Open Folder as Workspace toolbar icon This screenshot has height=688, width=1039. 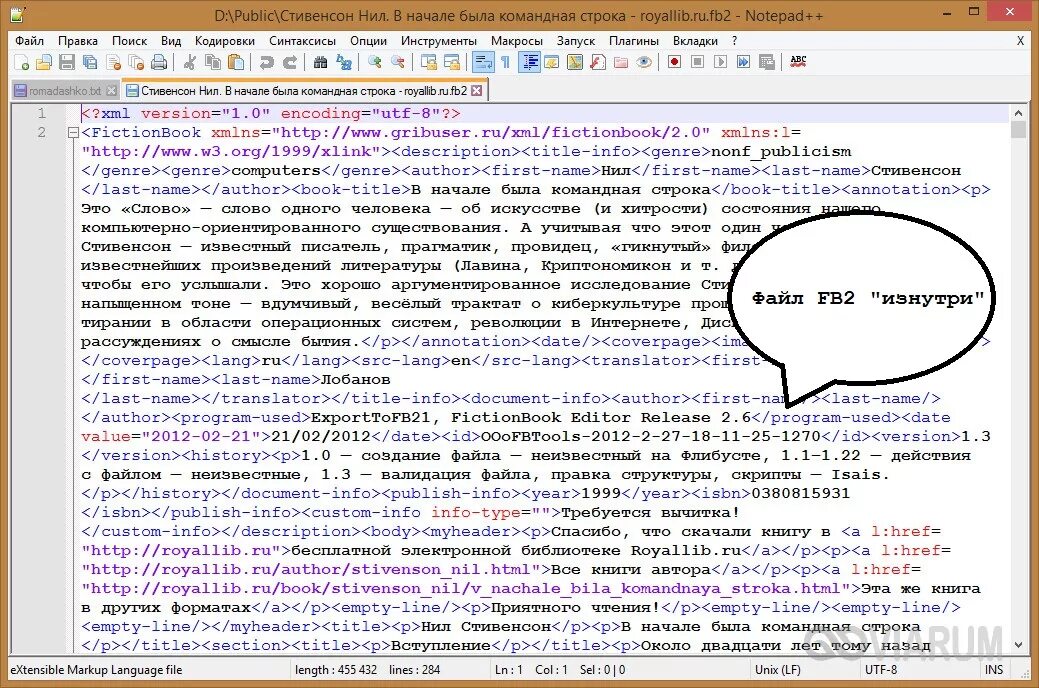pyautogui.click(x=621, y=62)
